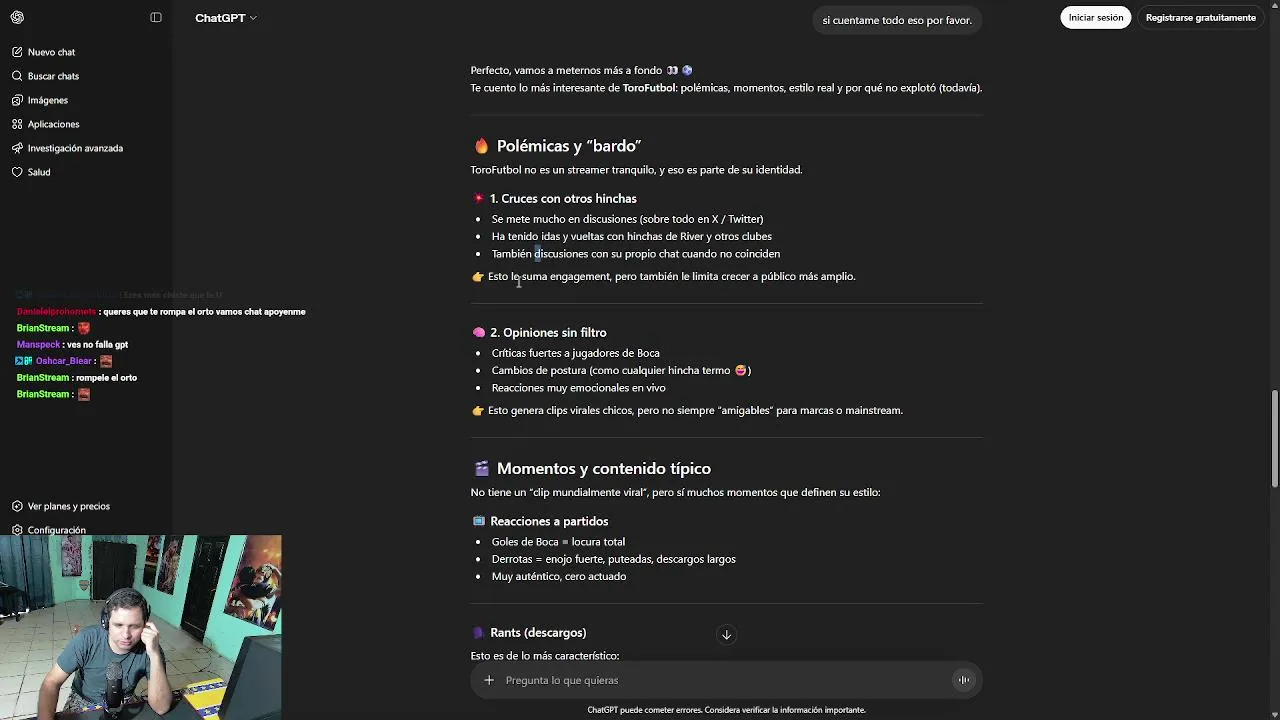This screenshot has height=720, width=1280.
Task: Click the user message 'si cuentame todo eso por favor.'
Action: [897, 20]
